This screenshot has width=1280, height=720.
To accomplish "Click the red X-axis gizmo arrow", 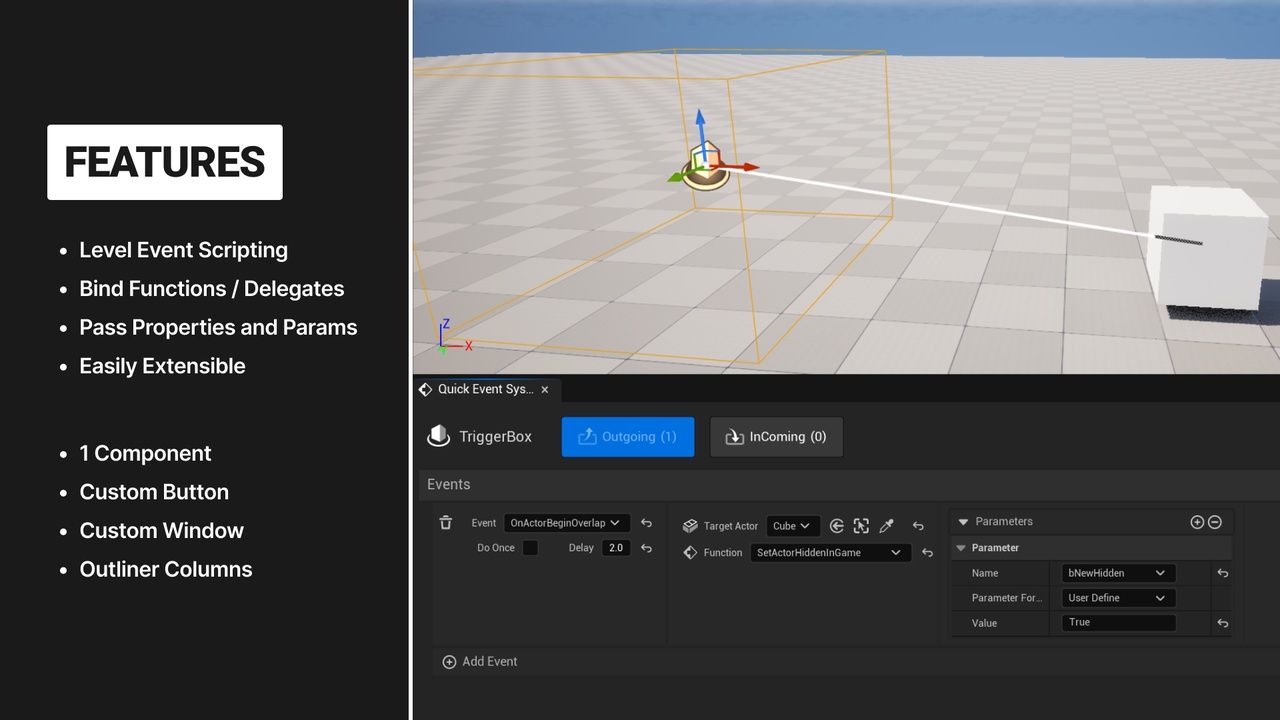I will pyautogui.click(x=740, y=167).
